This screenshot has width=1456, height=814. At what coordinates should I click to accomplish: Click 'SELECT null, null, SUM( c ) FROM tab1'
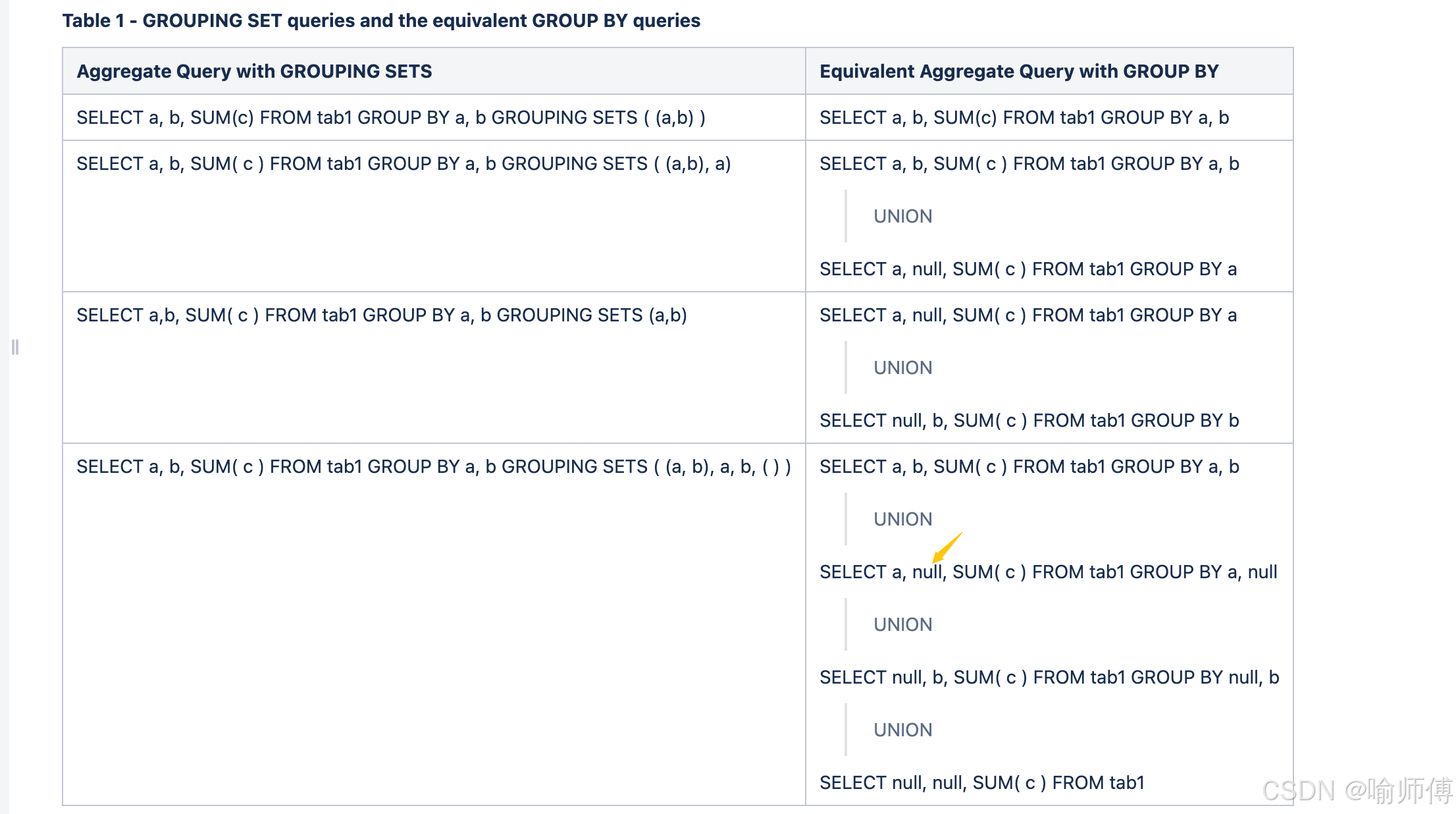coord(981,782)
